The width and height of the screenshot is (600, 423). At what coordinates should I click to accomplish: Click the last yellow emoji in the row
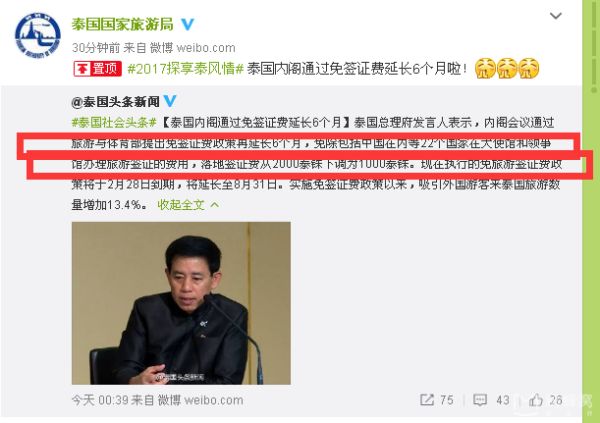point(529,69)
